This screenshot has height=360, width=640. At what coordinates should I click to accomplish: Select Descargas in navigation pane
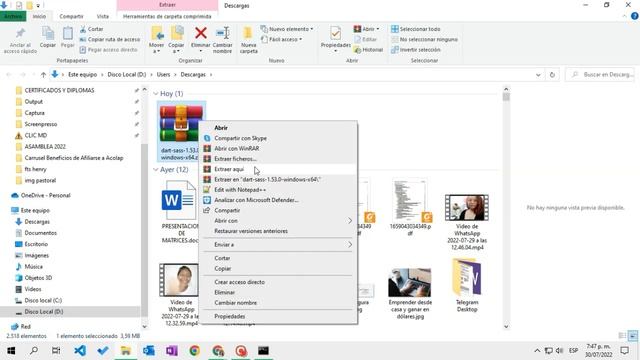[x=37, y=222]
